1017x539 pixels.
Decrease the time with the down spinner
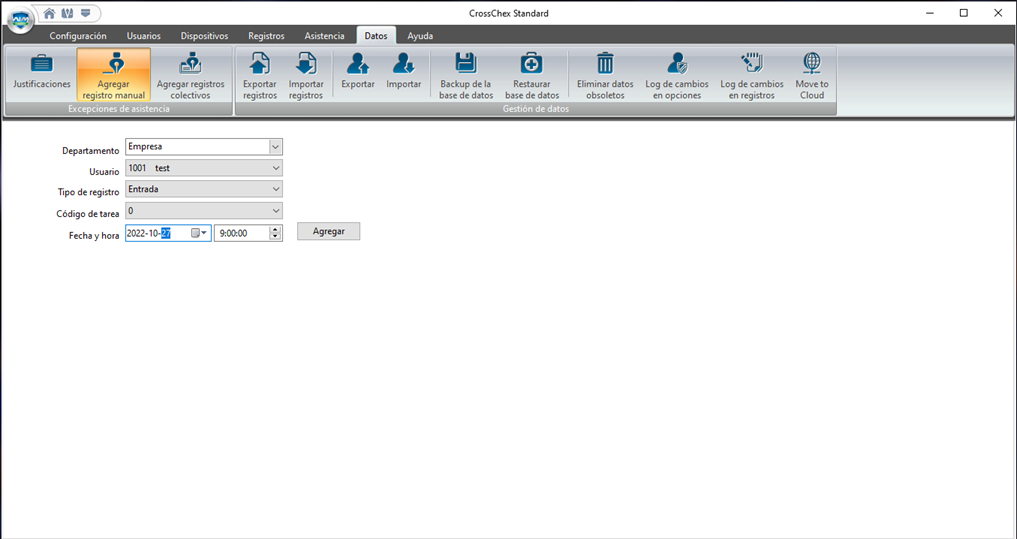click(x=276, y=237)
